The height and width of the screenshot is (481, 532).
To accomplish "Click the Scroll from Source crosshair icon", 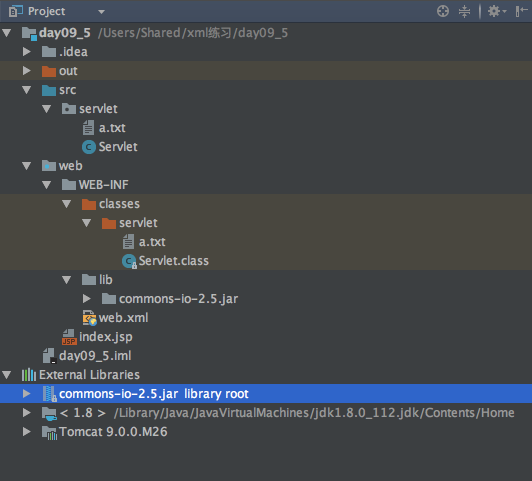I will (x=443, y=11).
